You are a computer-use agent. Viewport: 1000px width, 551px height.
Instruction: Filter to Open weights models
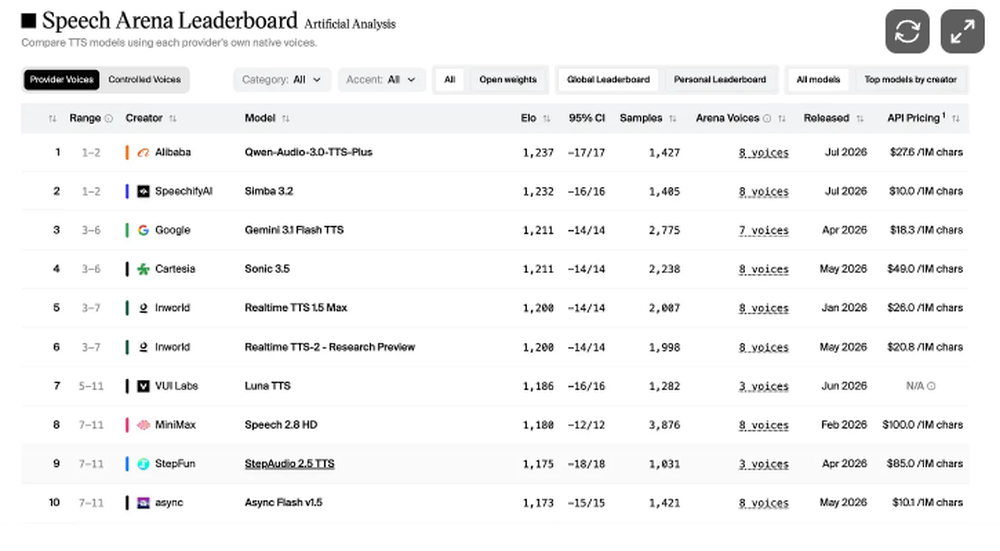point(508,80)
